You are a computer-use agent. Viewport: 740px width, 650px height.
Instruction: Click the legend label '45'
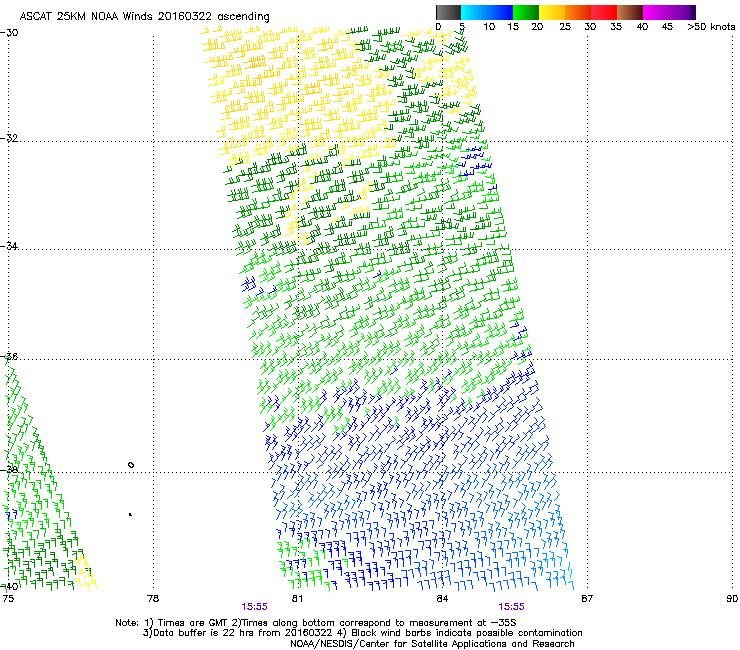click(x=667, y=27)
